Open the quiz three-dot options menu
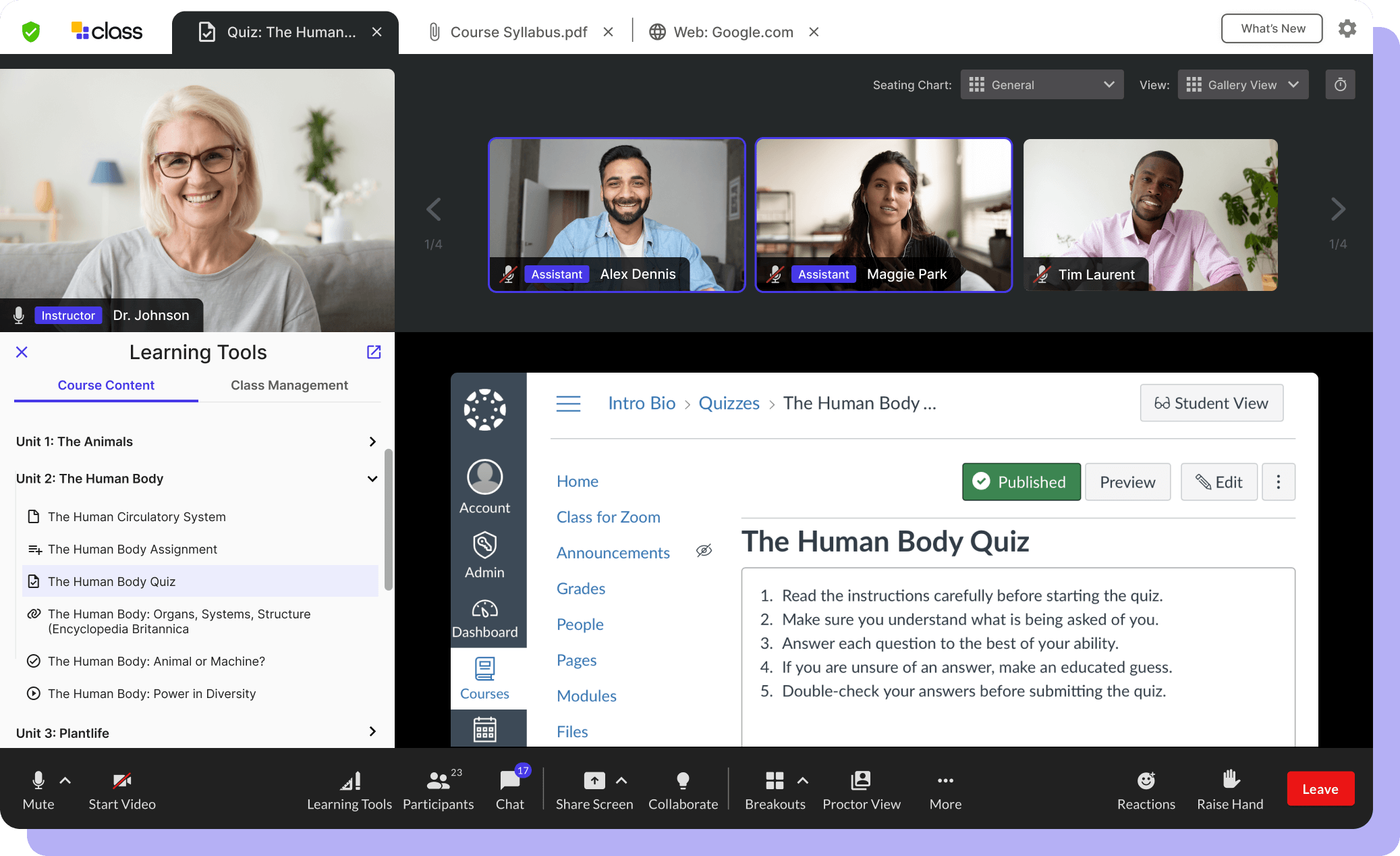The image size is (1400, 856). pyautogui.click(x=1278, y=482)
